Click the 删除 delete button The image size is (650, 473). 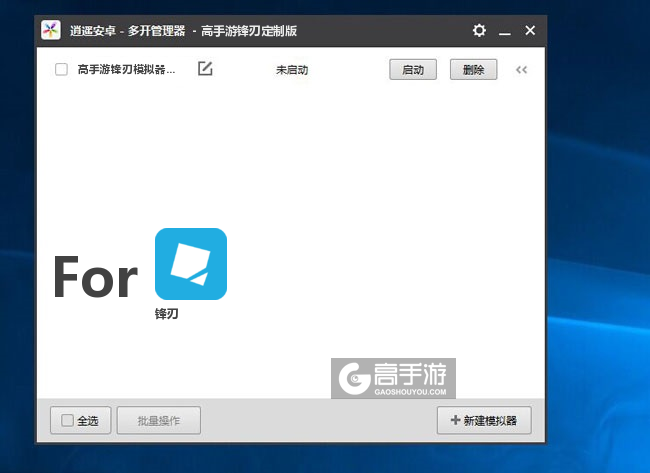coord(473,69)
